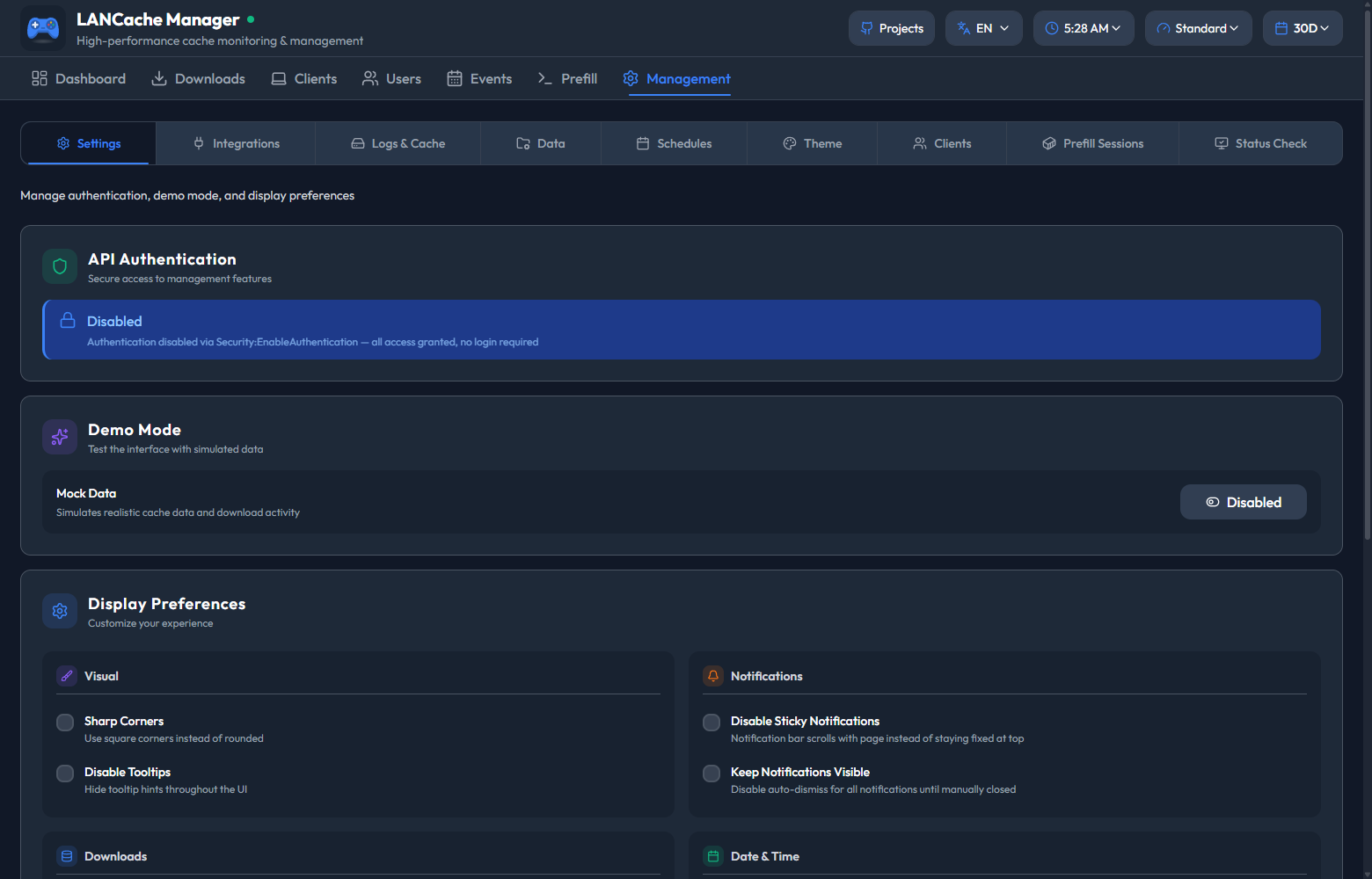
Task: Switch to the Logs & Cache tab
Action: pyautogui.click(x=398, y=143)
